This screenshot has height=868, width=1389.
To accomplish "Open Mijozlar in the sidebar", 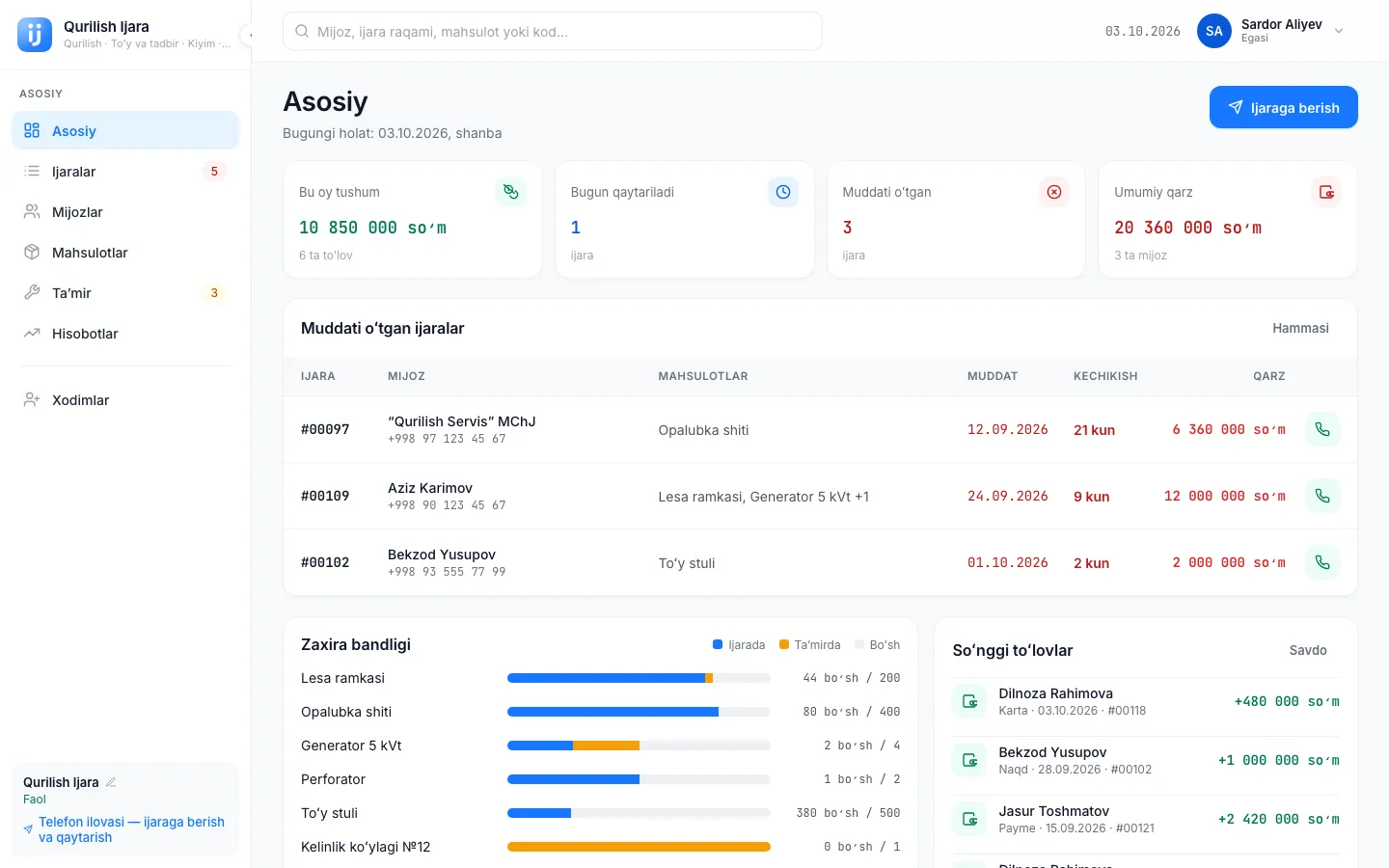I will pos(125,212).
